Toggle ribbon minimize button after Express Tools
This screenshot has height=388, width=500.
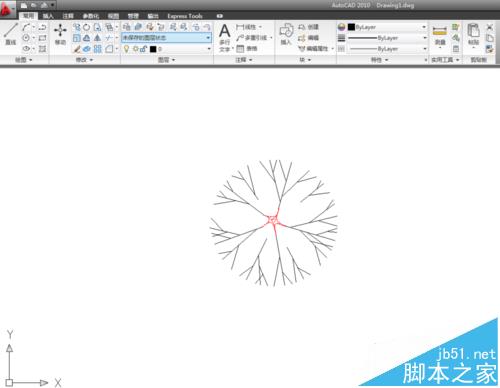(219, 16)
